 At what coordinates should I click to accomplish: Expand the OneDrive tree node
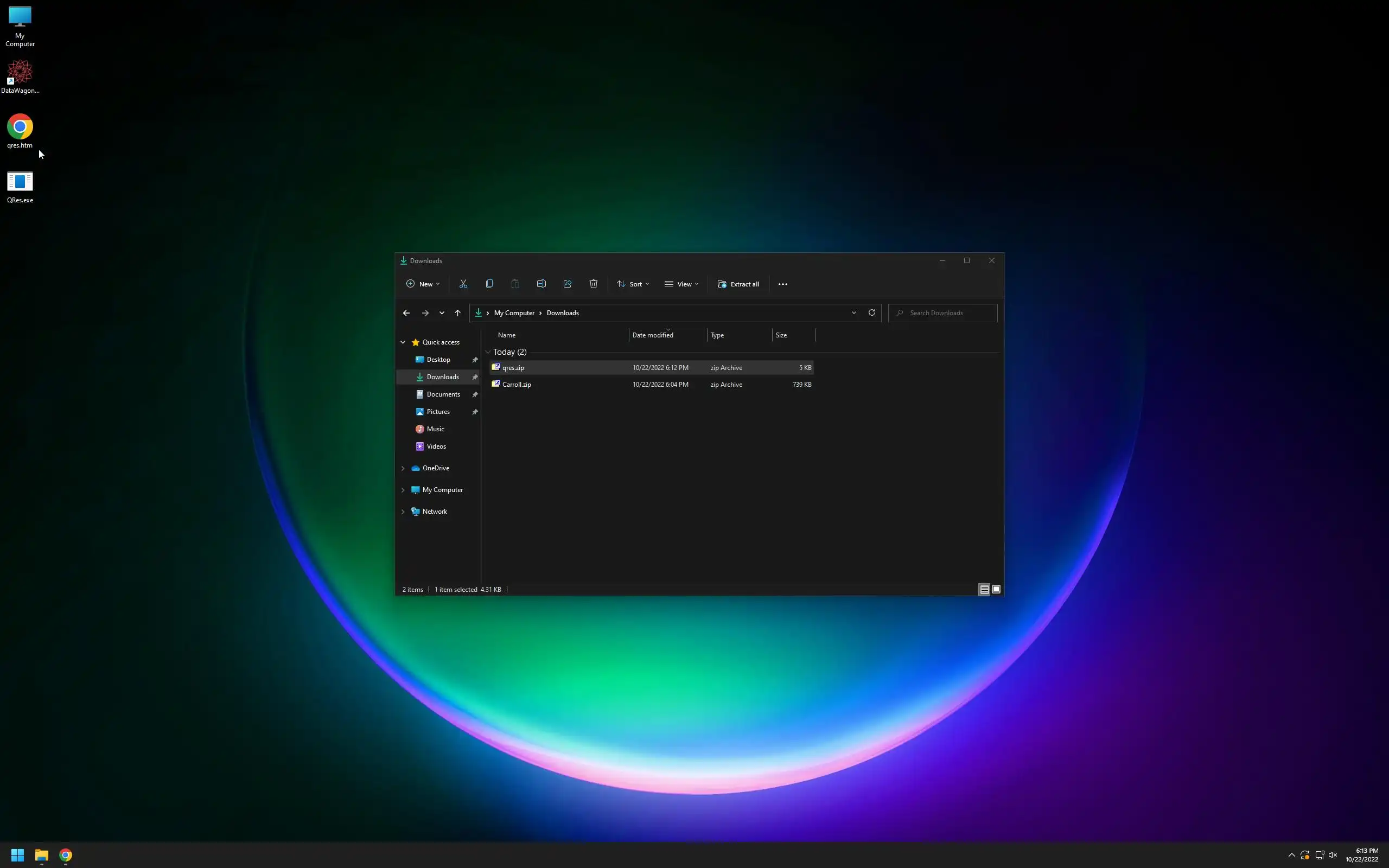403,468
